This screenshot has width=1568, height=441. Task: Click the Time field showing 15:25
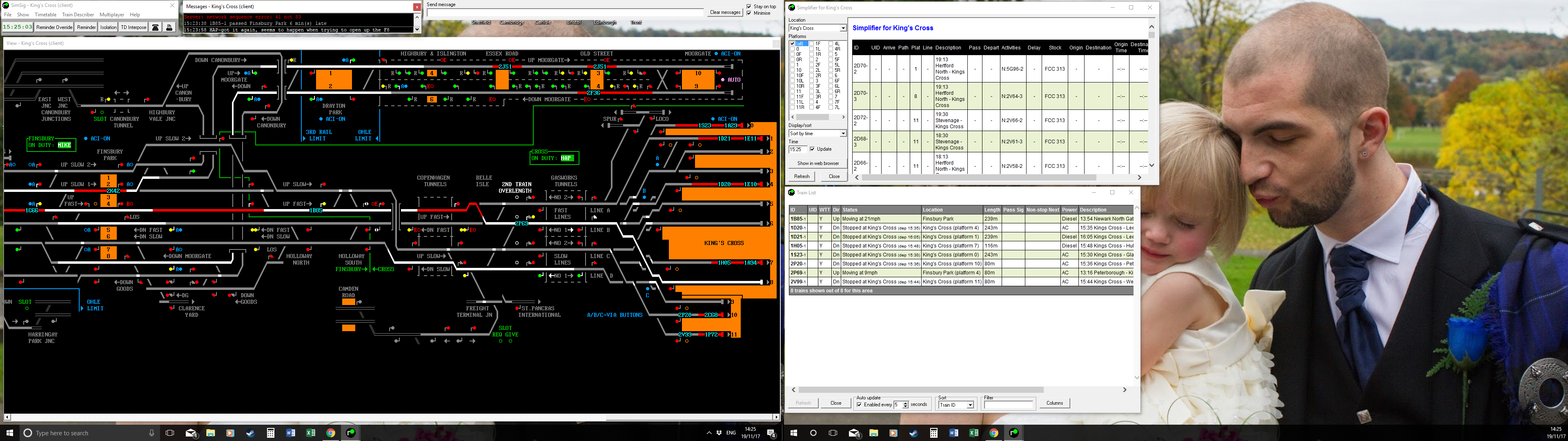798,149
